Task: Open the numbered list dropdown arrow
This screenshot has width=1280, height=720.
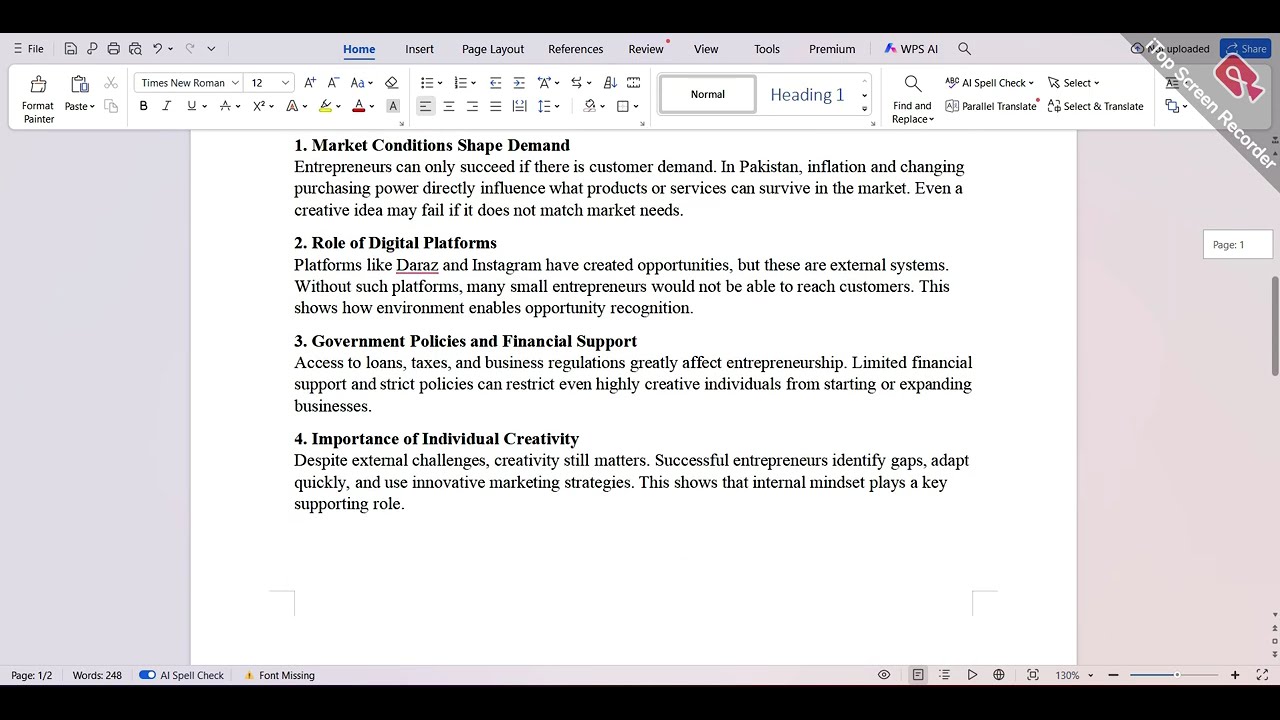Action: point(474,83)
